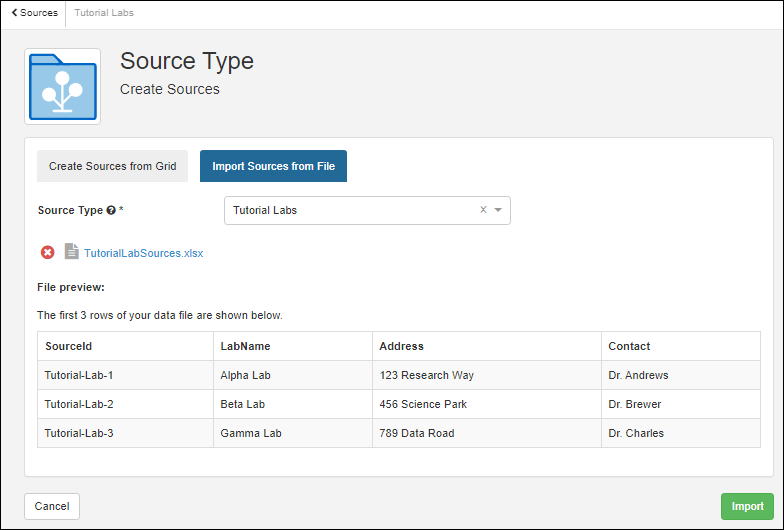This screenshot has height=530, width=784.
Task: Open the Tutorial Labs combo box
Action: 350,210
